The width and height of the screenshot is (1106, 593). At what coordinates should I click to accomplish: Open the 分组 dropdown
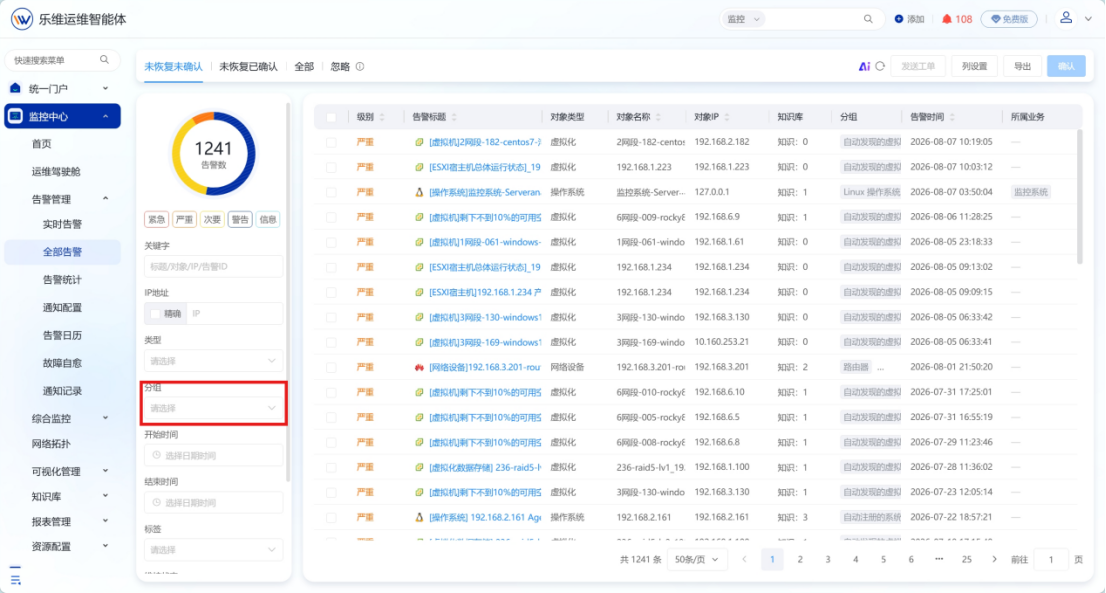tap(213, 408)
